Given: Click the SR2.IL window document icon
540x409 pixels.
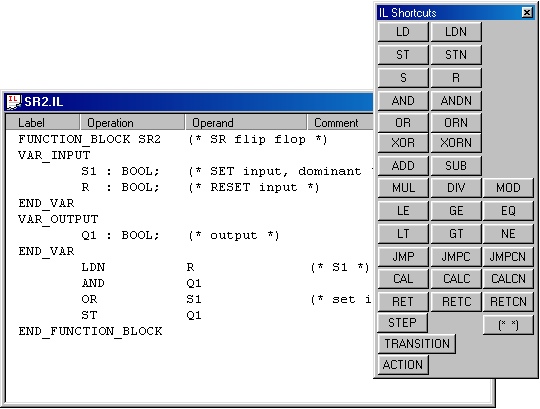Looking at the screenshot, I should [x=14, y=102].
